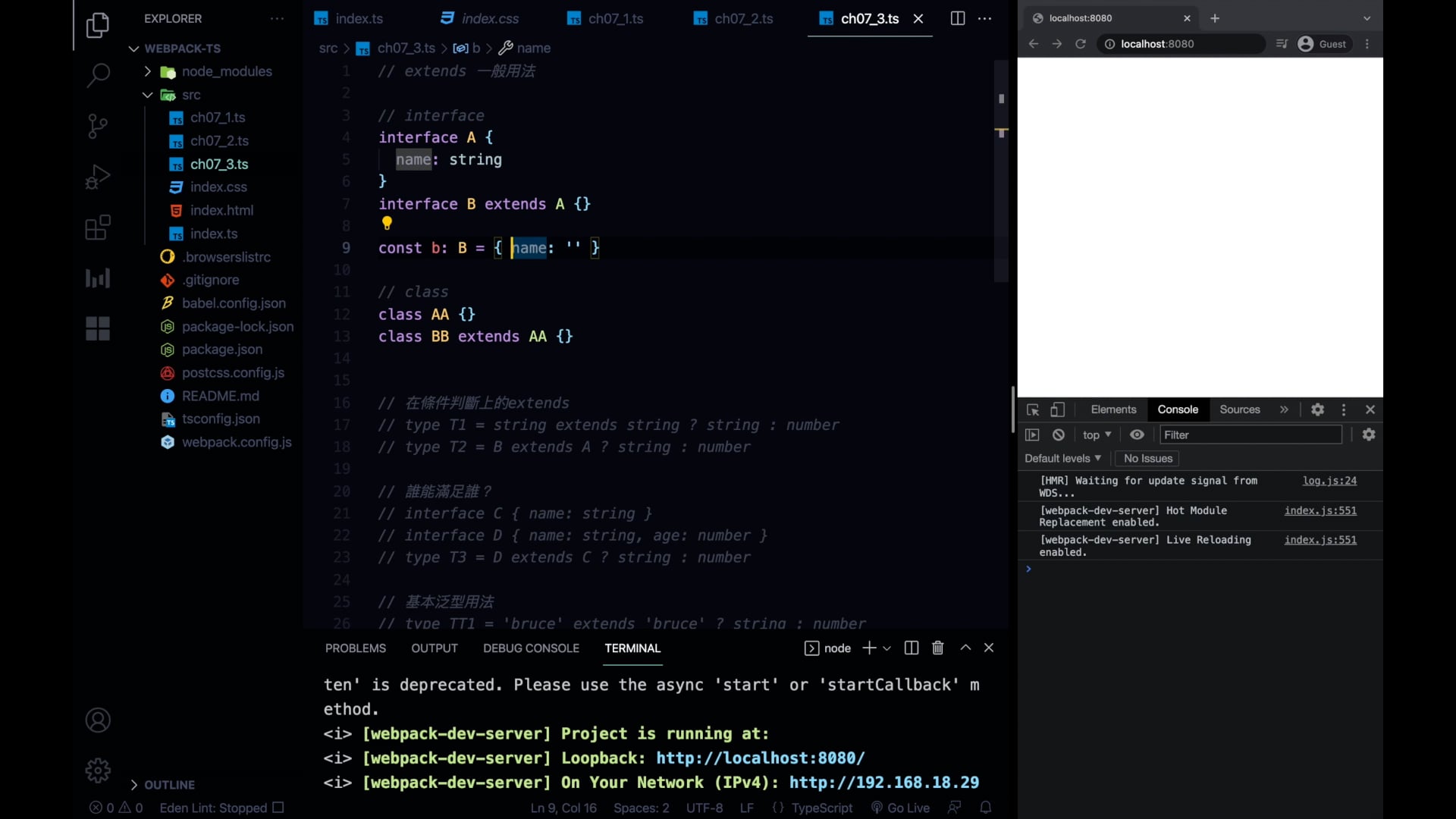This screenshot has width=1456, height=819.
Task: Toggle the Eden Lint checkbox in the status bar
Action: point(277,808)
